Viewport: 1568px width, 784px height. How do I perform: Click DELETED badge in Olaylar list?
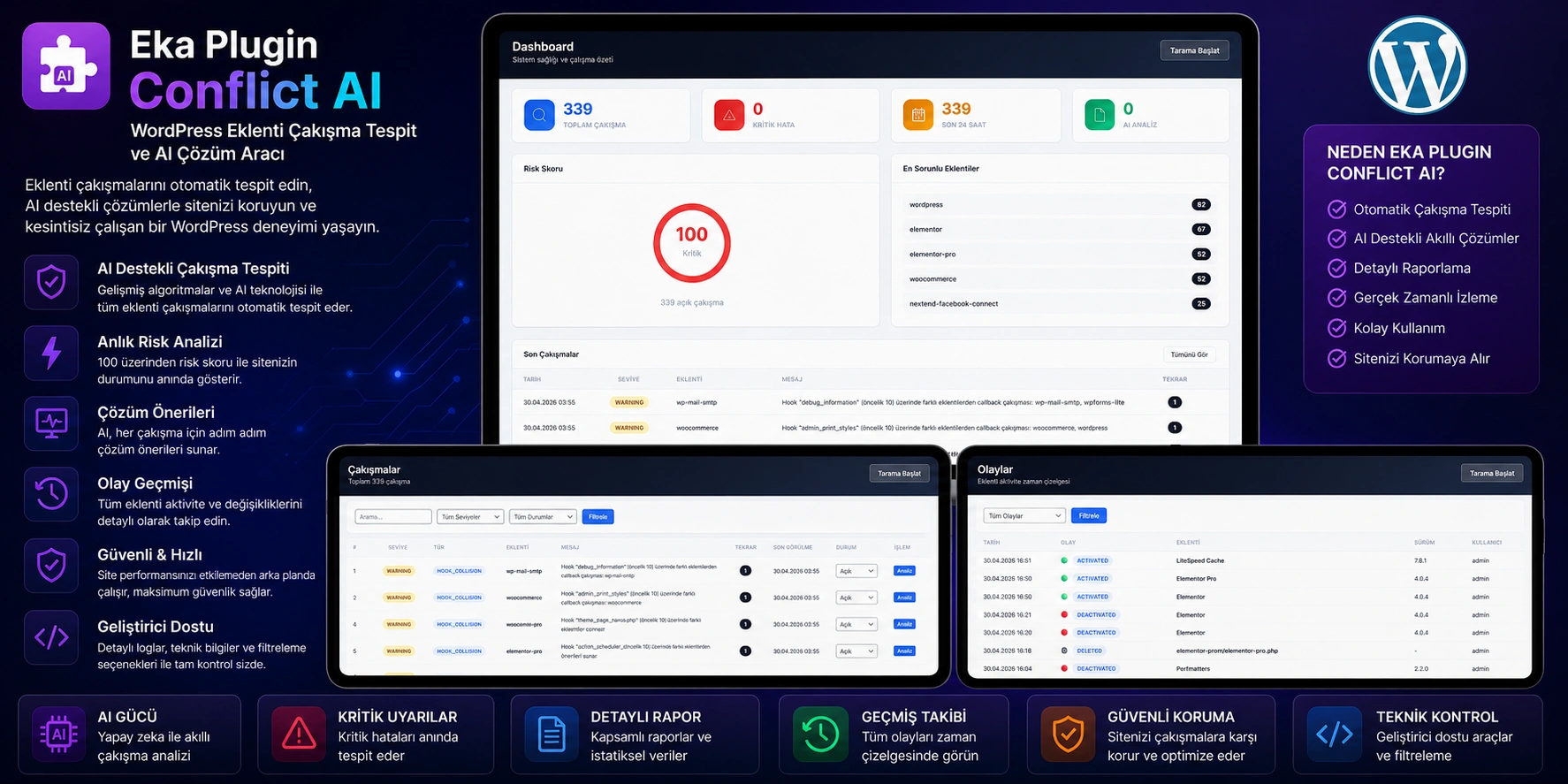point(1089,651)
